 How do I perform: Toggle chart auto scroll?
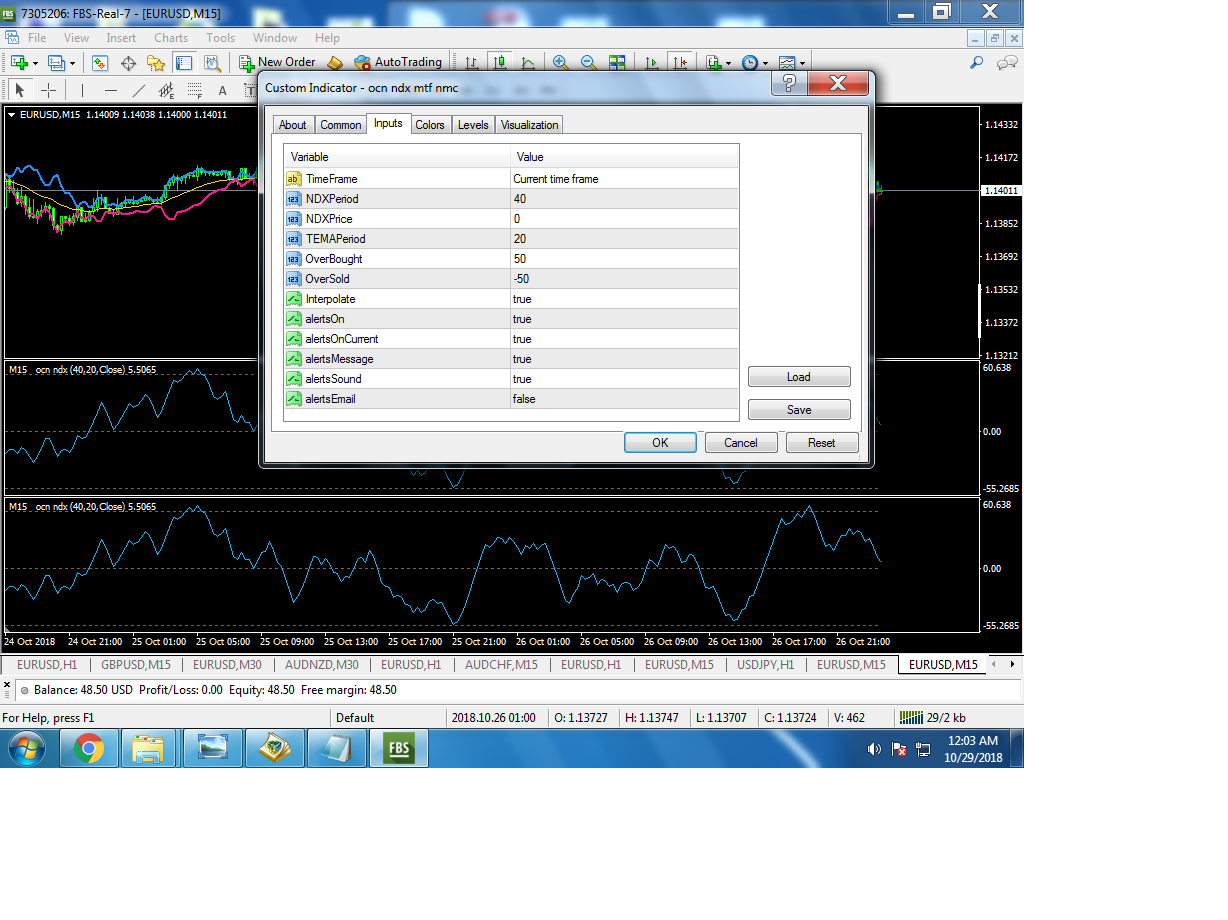point(652,62)
